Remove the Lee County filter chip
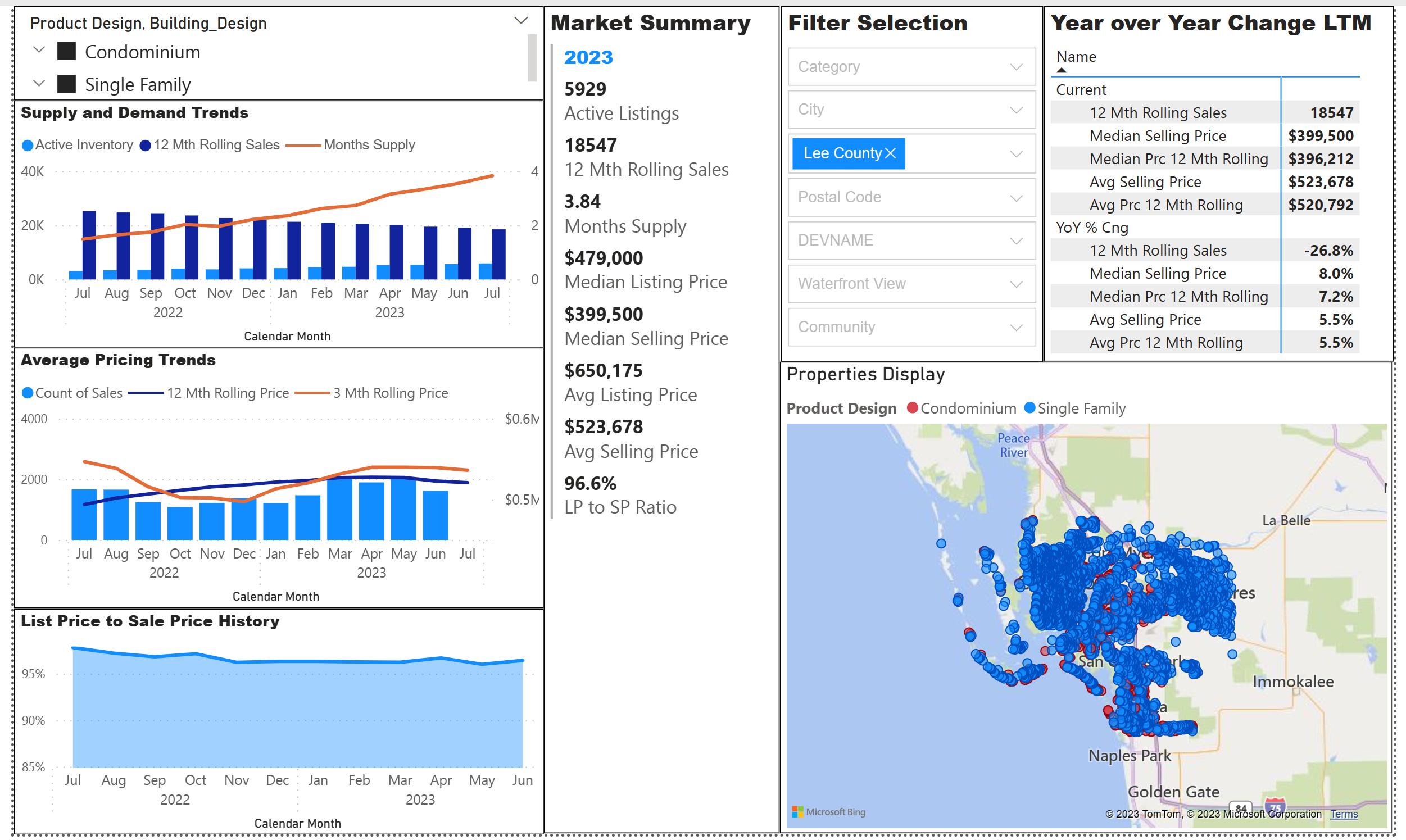Screen dimensions: 1406x840 (890, 153)
